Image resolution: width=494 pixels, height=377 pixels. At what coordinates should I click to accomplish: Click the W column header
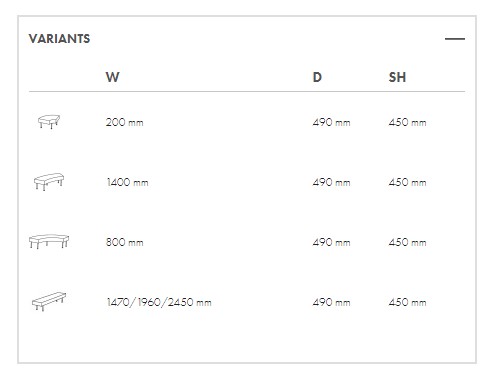point(113,77)
